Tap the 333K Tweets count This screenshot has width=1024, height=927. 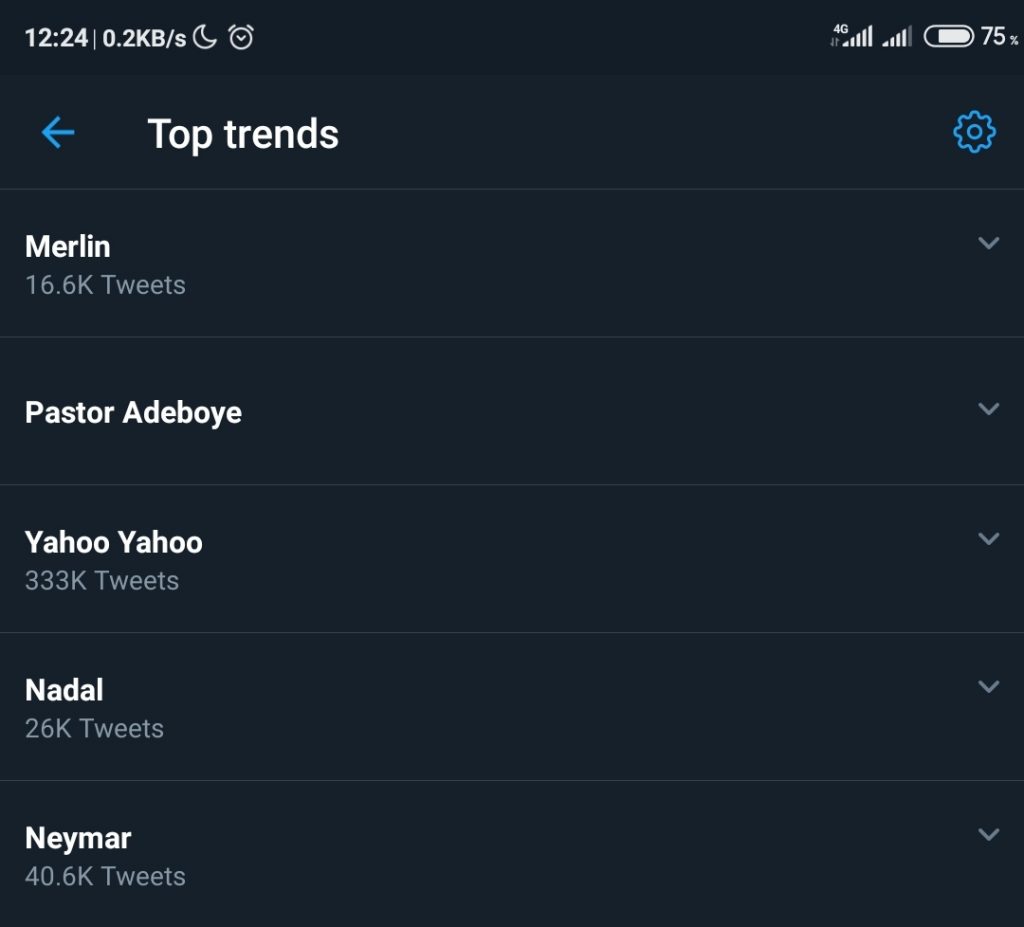[102, 581]
